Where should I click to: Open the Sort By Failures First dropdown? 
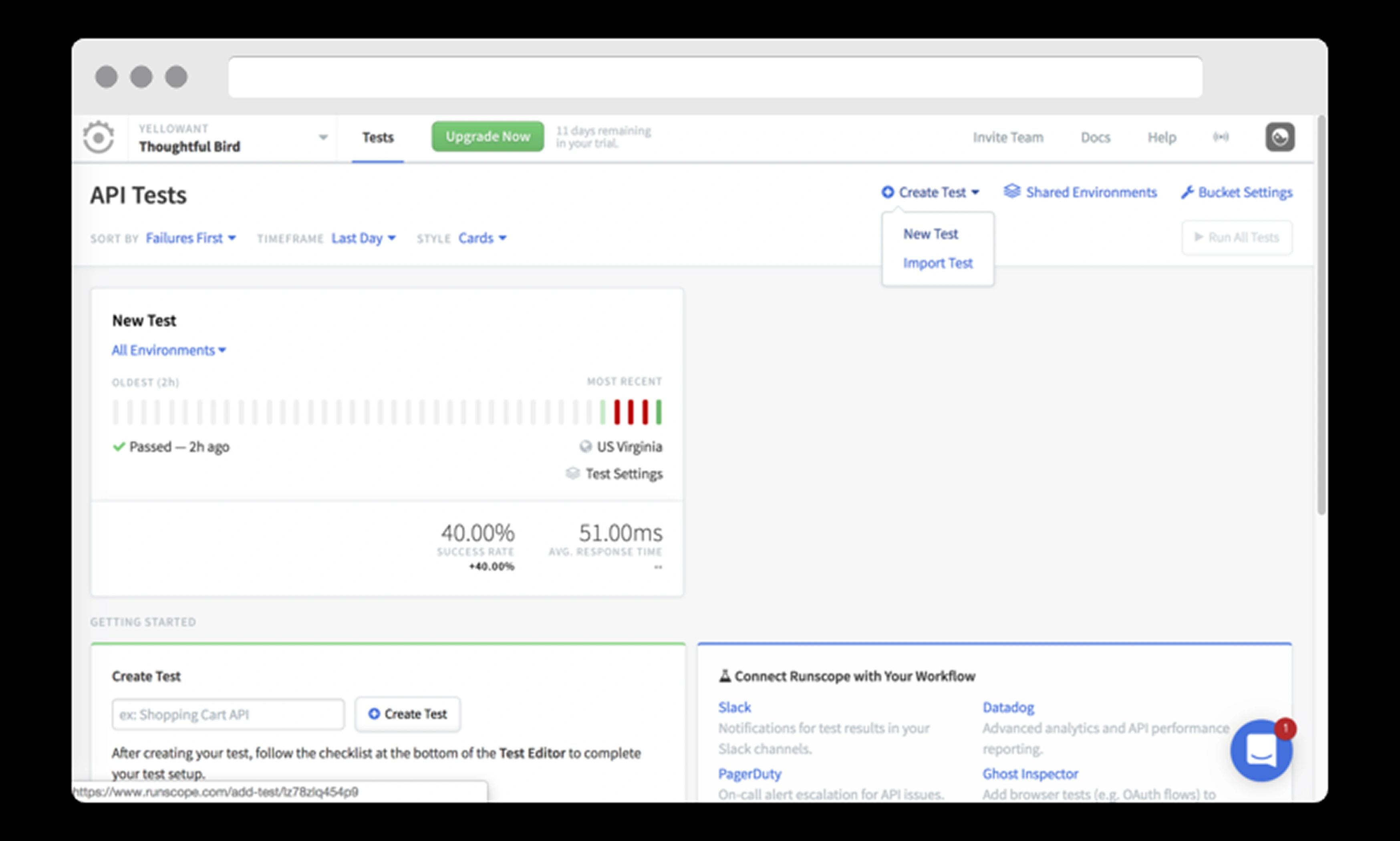190,238
